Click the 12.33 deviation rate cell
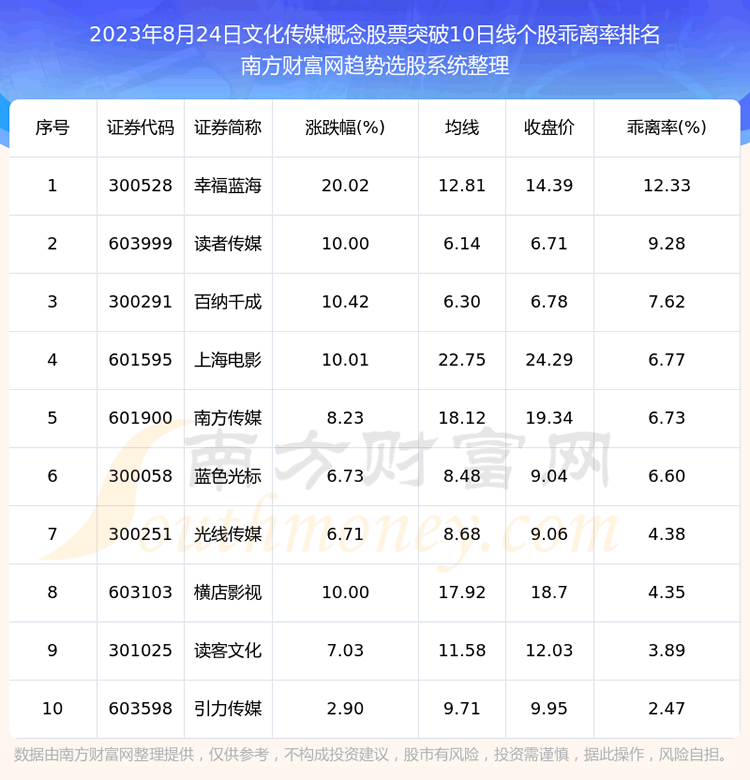Screen dimensions: 750x780 666,186
